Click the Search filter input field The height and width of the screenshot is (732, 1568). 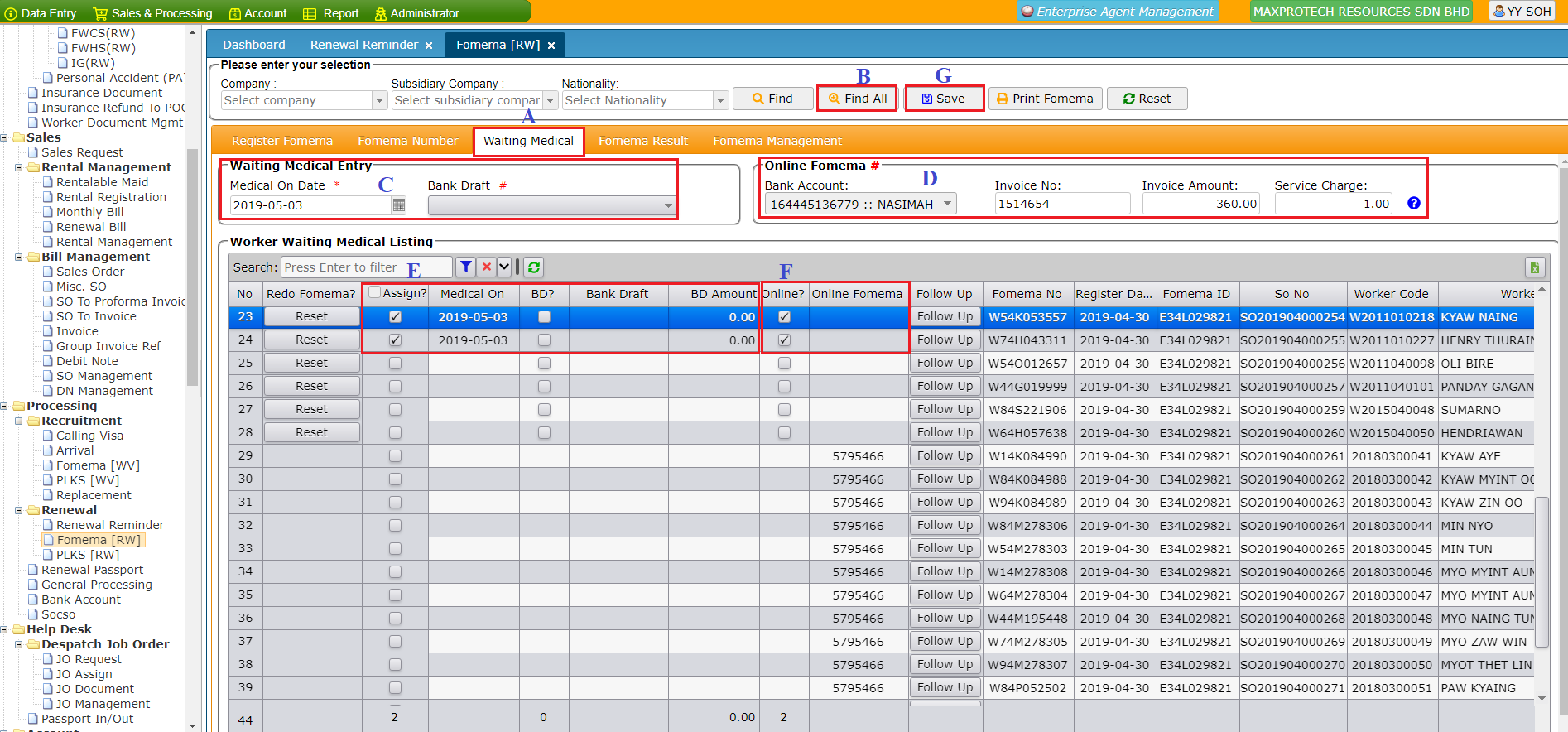(367, 267)
